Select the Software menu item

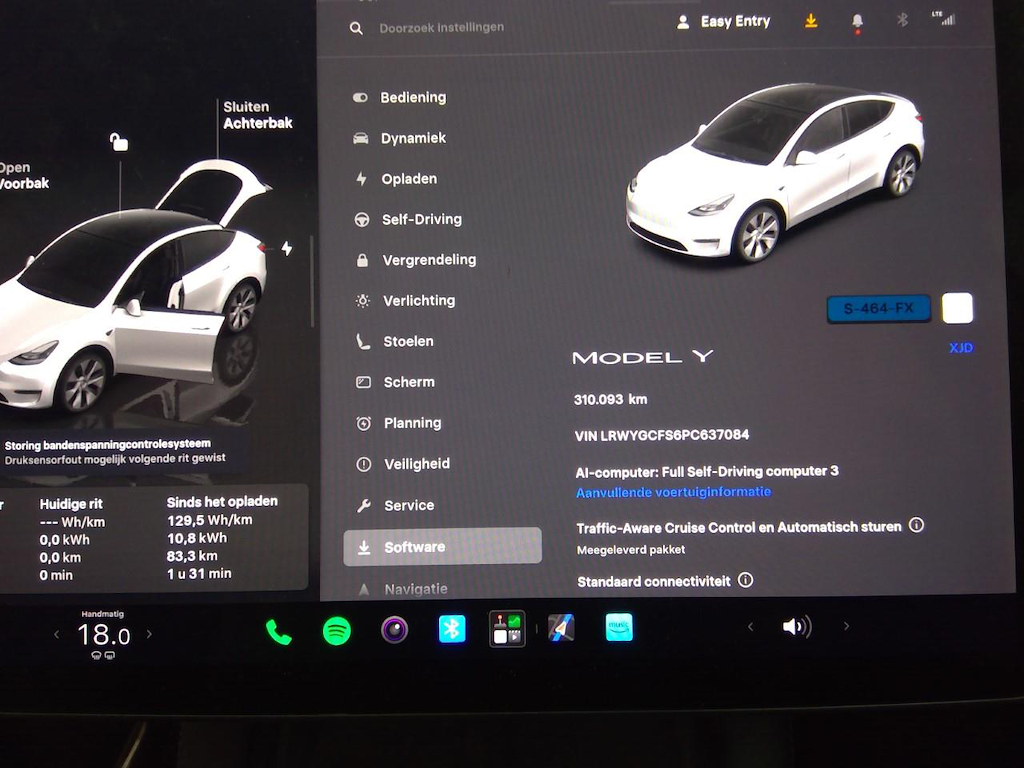(443, 547)
